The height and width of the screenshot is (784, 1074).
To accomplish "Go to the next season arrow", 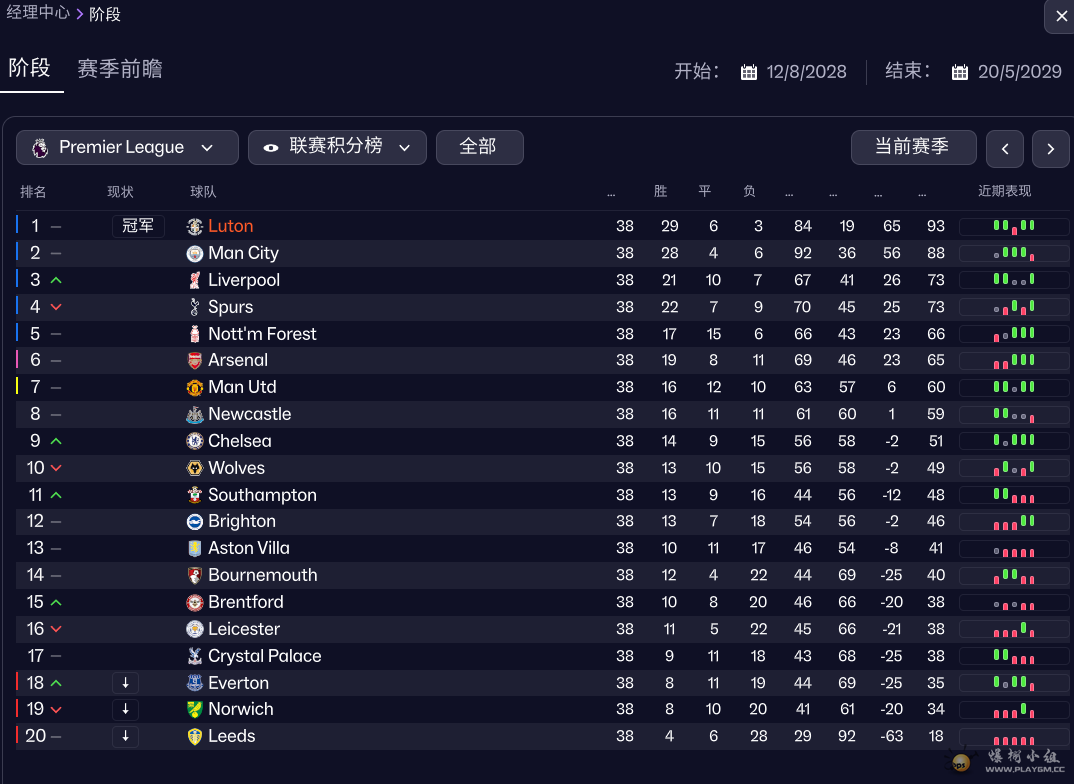I will point(1050,149).
